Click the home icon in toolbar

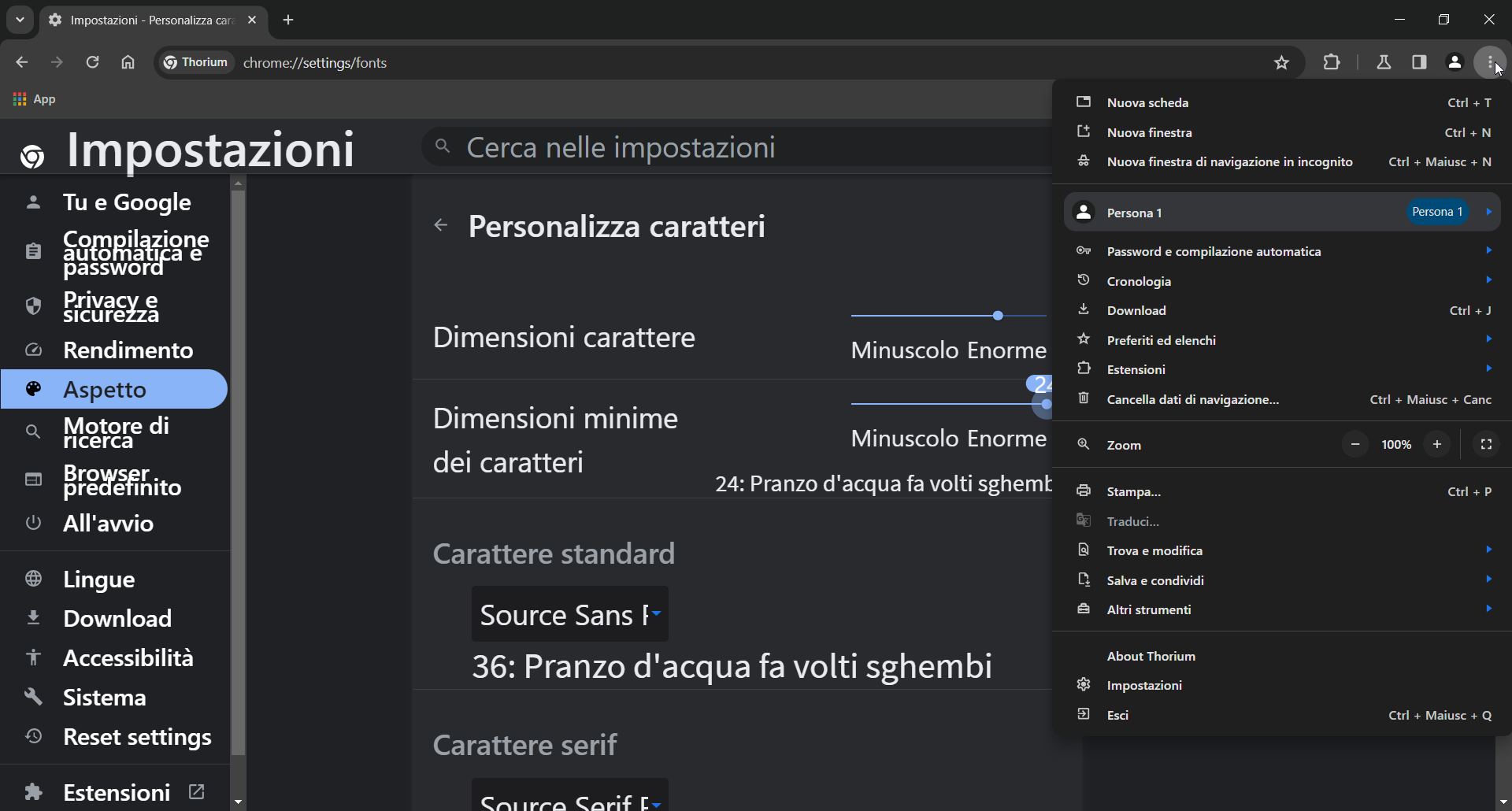128,62
